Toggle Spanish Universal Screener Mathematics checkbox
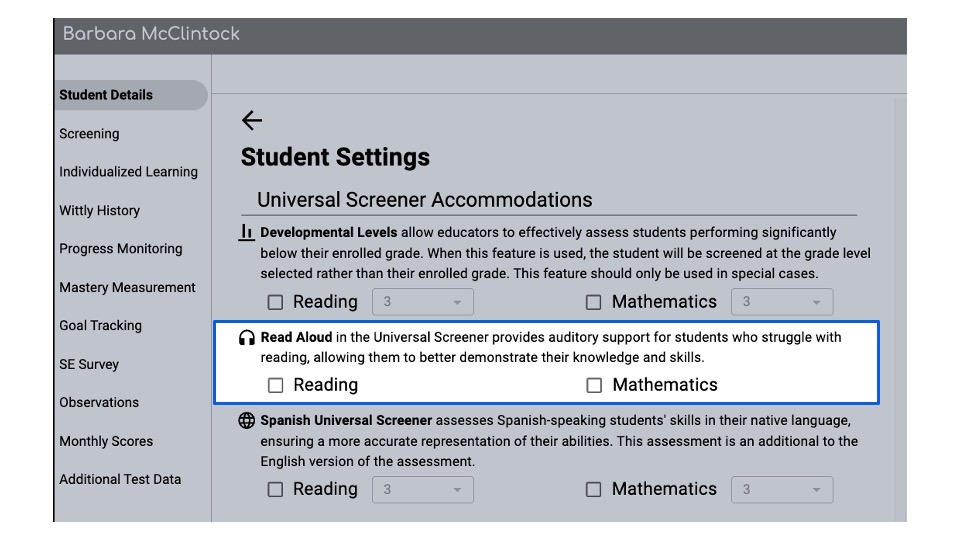 (594, 489)
